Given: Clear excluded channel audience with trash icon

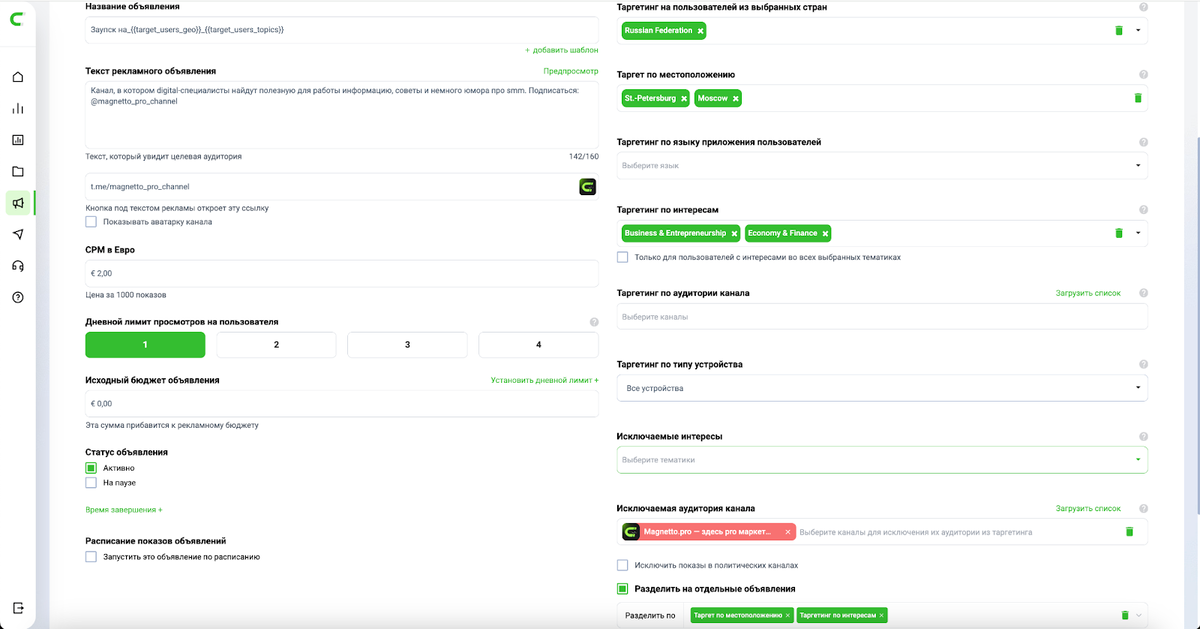Looking at the screenshot, I should point(1129,532).
